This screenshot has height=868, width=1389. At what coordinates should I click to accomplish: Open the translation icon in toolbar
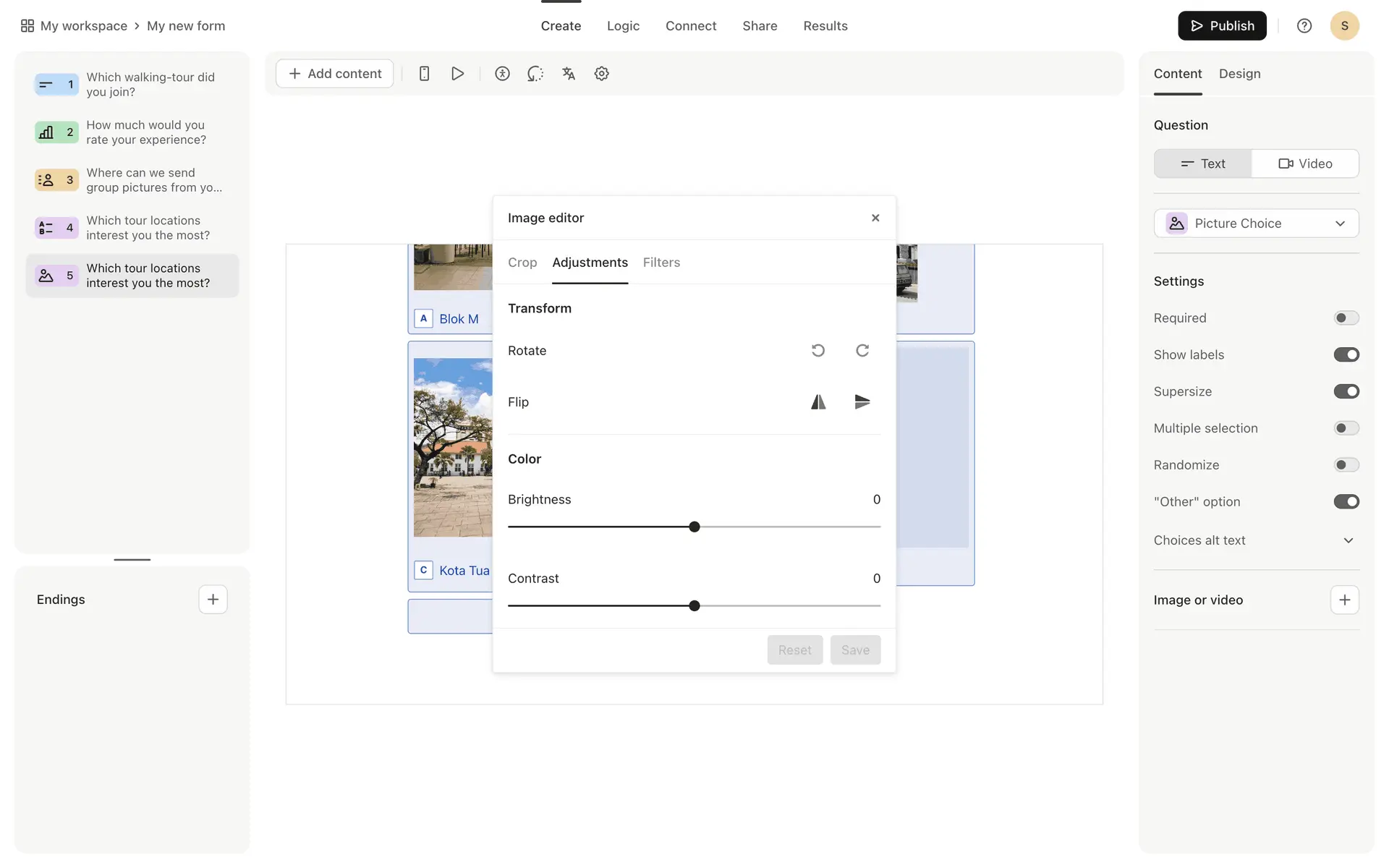click(569, 74)
